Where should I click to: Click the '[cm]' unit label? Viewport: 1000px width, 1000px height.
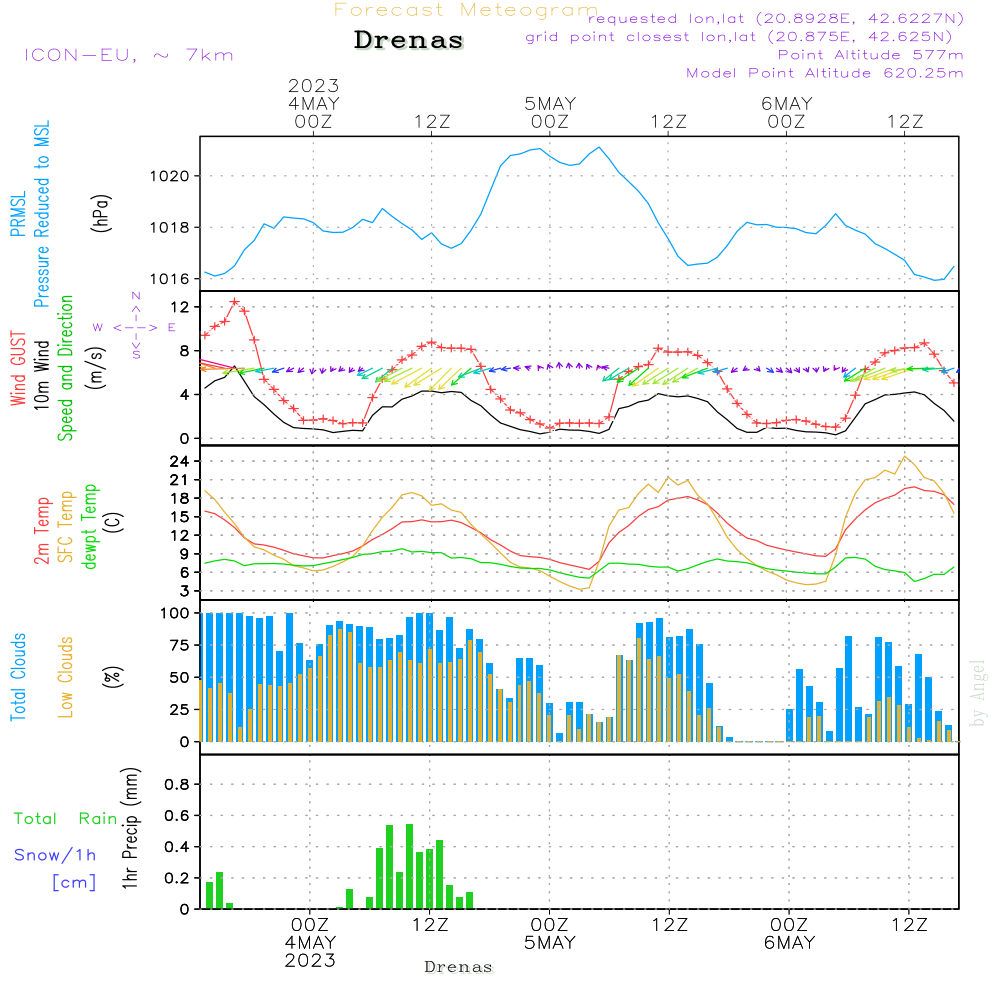click(x=74, y=883)
